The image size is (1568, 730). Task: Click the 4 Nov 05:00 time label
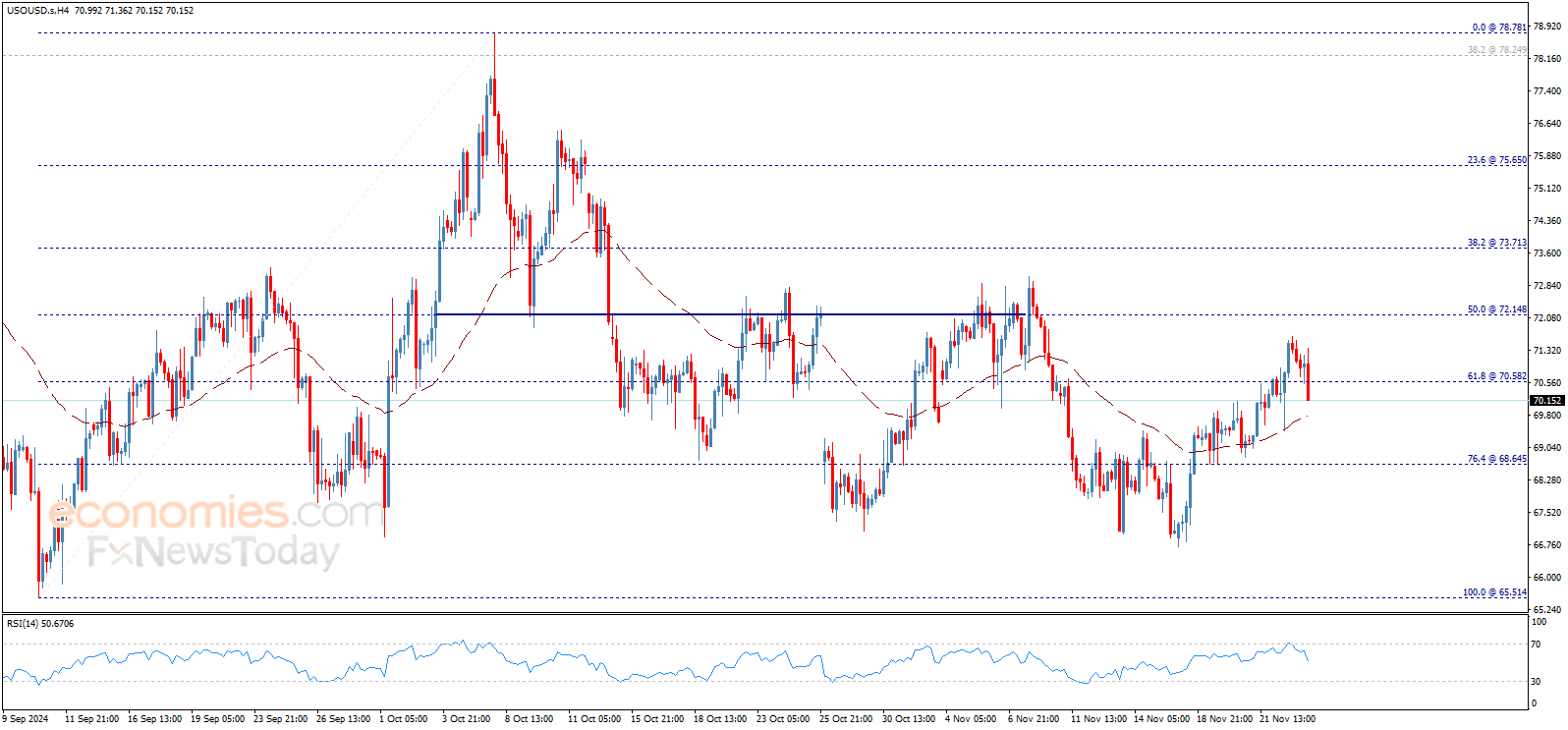tap(971, 719)
